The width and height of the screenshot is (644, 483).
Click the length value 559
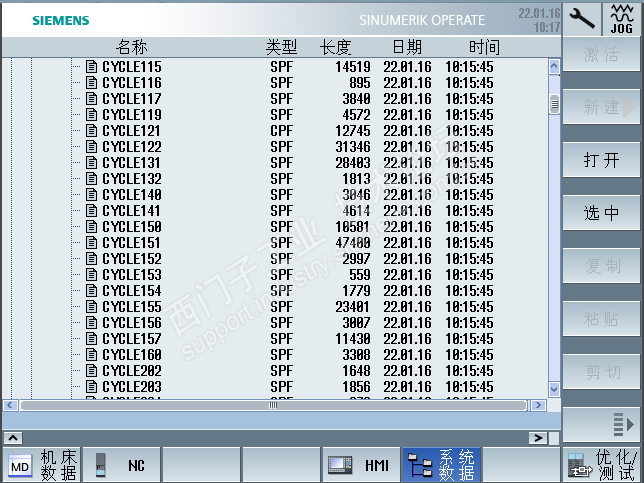(x=360, y=275)
